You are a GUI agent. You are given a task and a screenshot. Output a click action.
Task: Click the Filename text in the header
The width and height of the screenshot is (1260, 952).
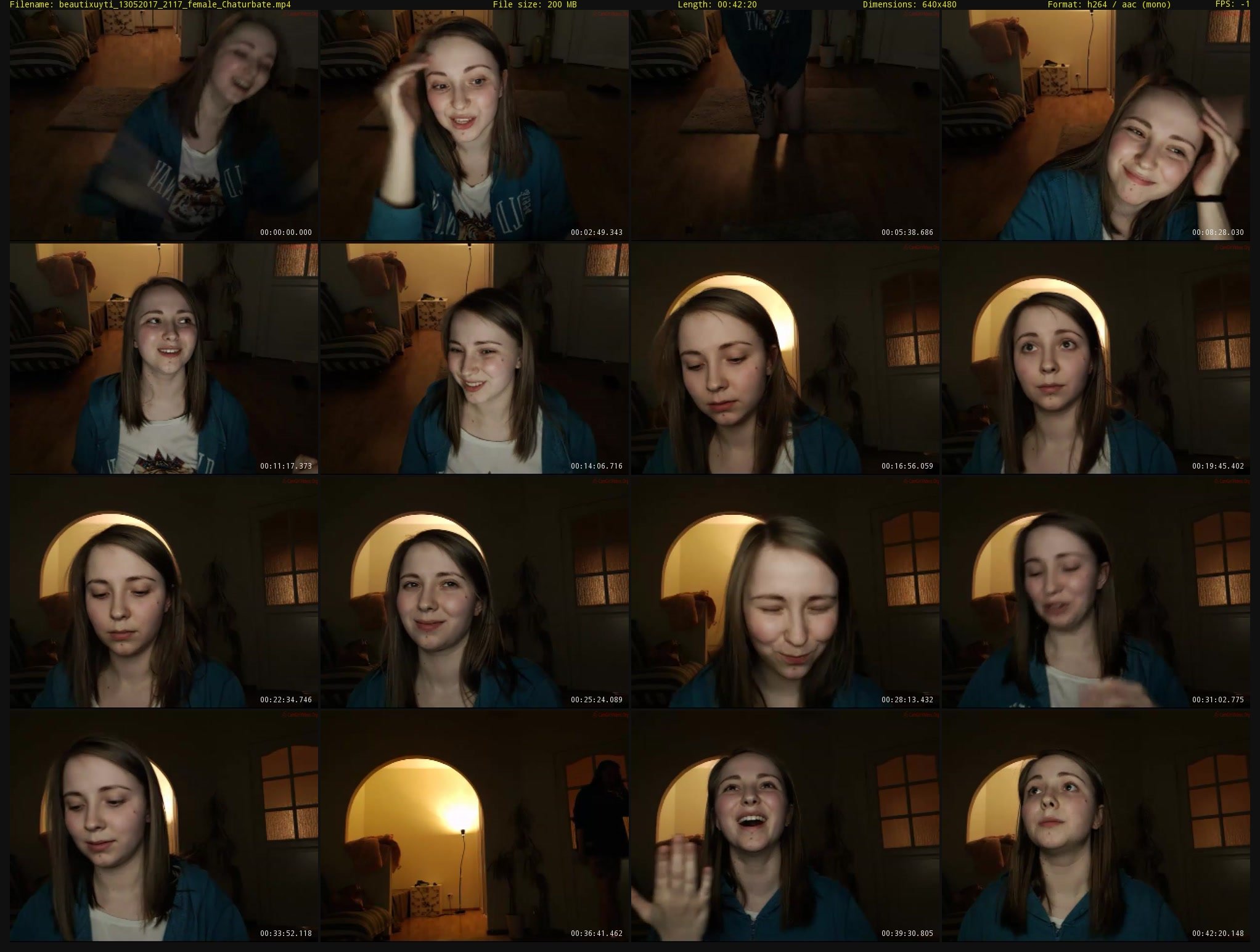point(150,4)
